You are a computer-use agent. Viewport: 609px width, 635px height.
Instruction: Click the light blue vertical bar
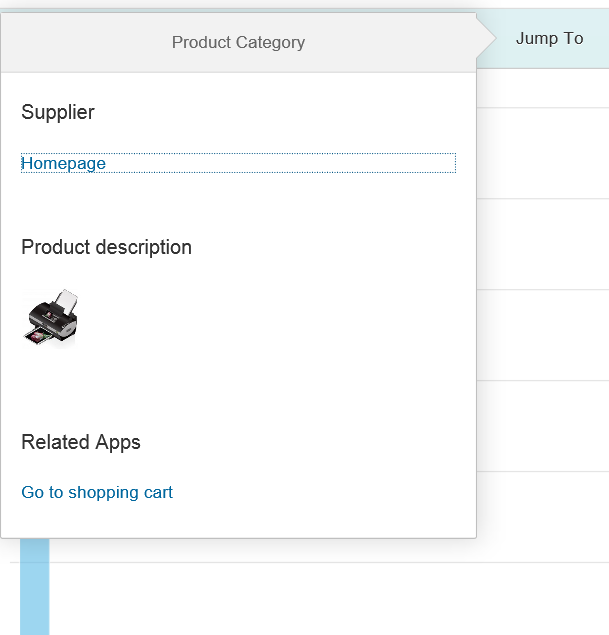pos(34,590)
